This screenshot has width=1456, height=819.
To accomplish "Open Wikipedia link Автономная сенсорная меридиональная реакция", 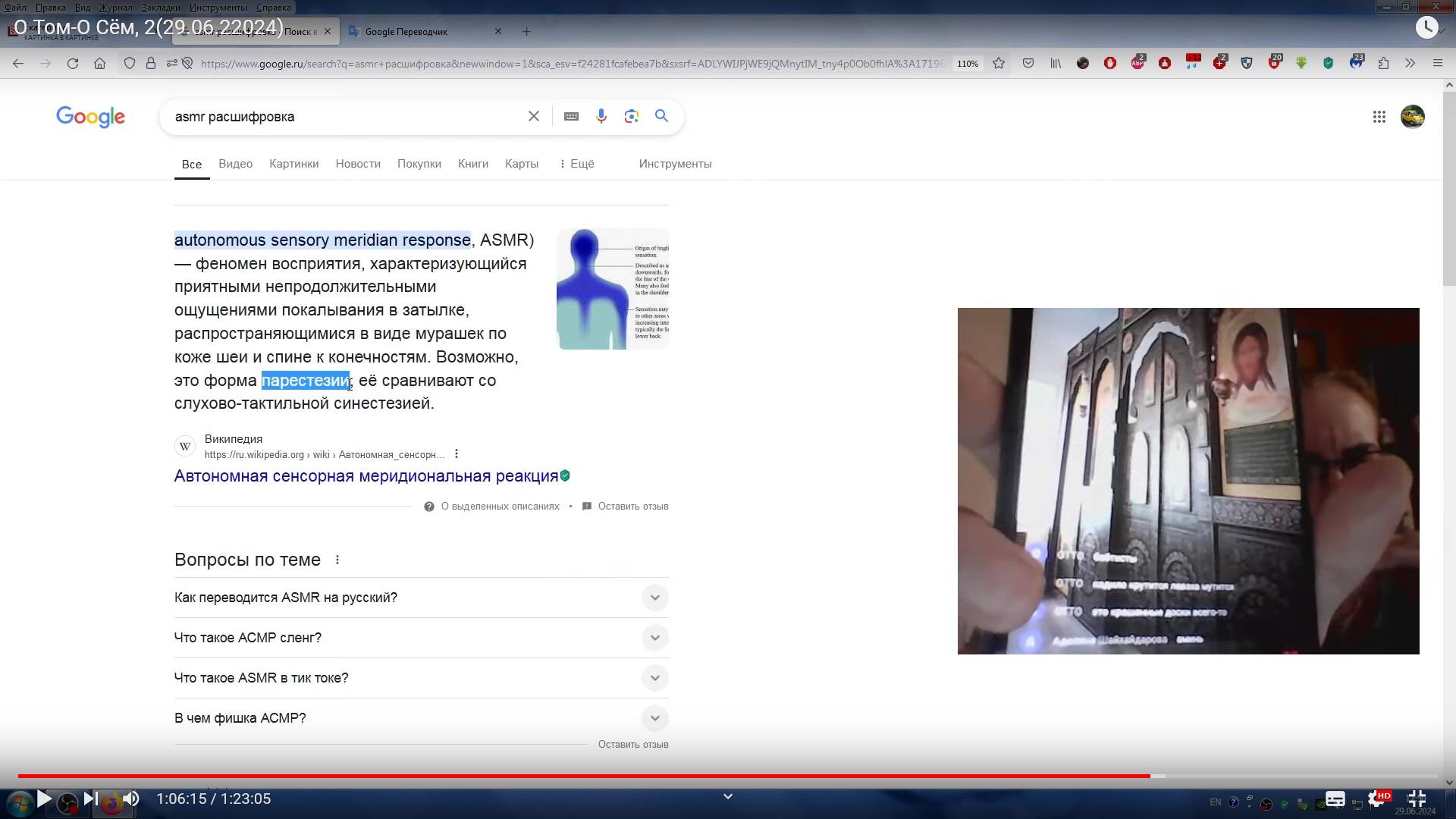I will [x=366, y=476].
